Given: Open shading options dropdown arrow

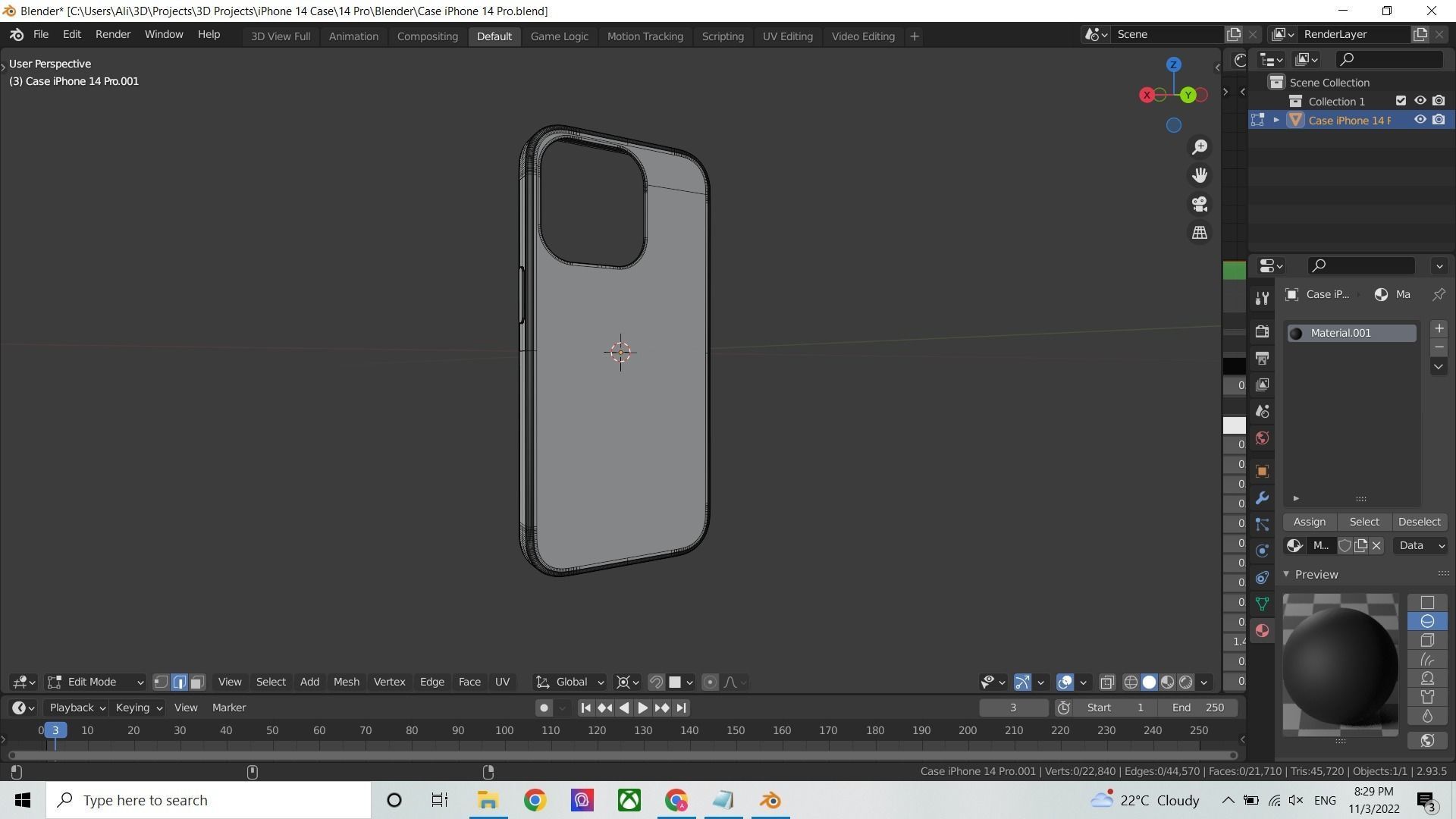Looking at the screenshot, I should tap(1204, 682).
